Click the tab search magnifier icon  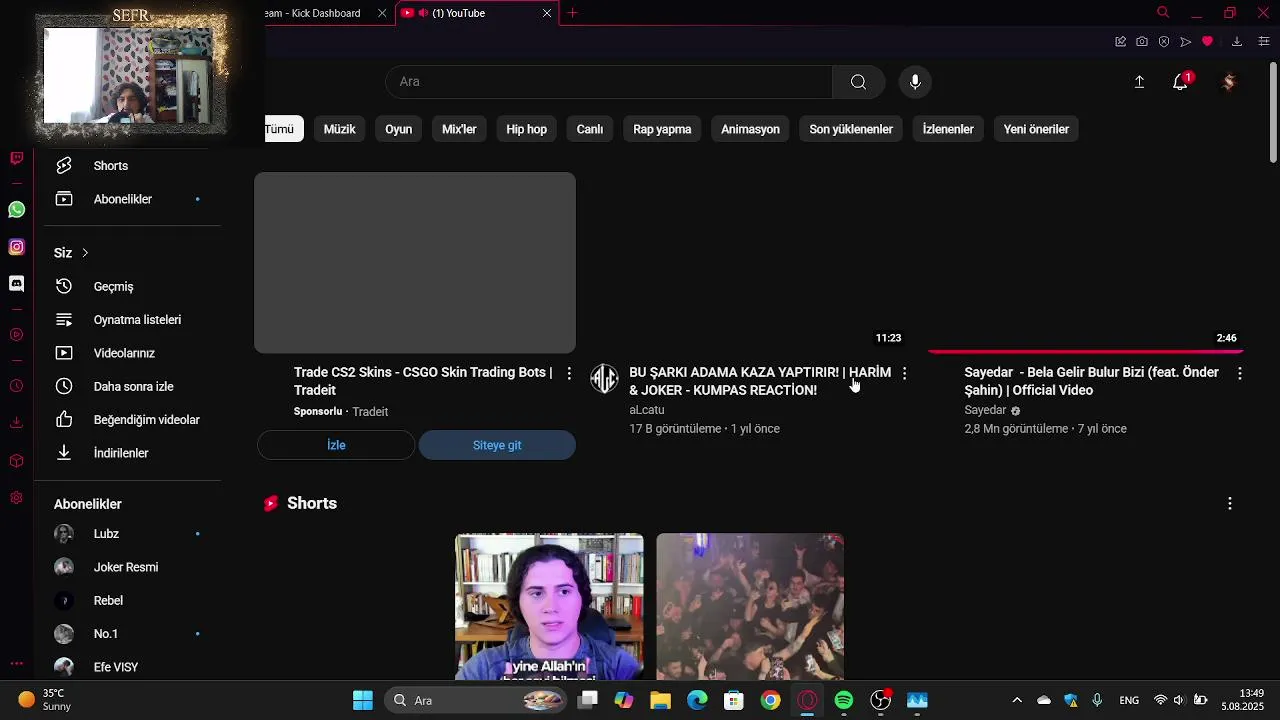1163,13
